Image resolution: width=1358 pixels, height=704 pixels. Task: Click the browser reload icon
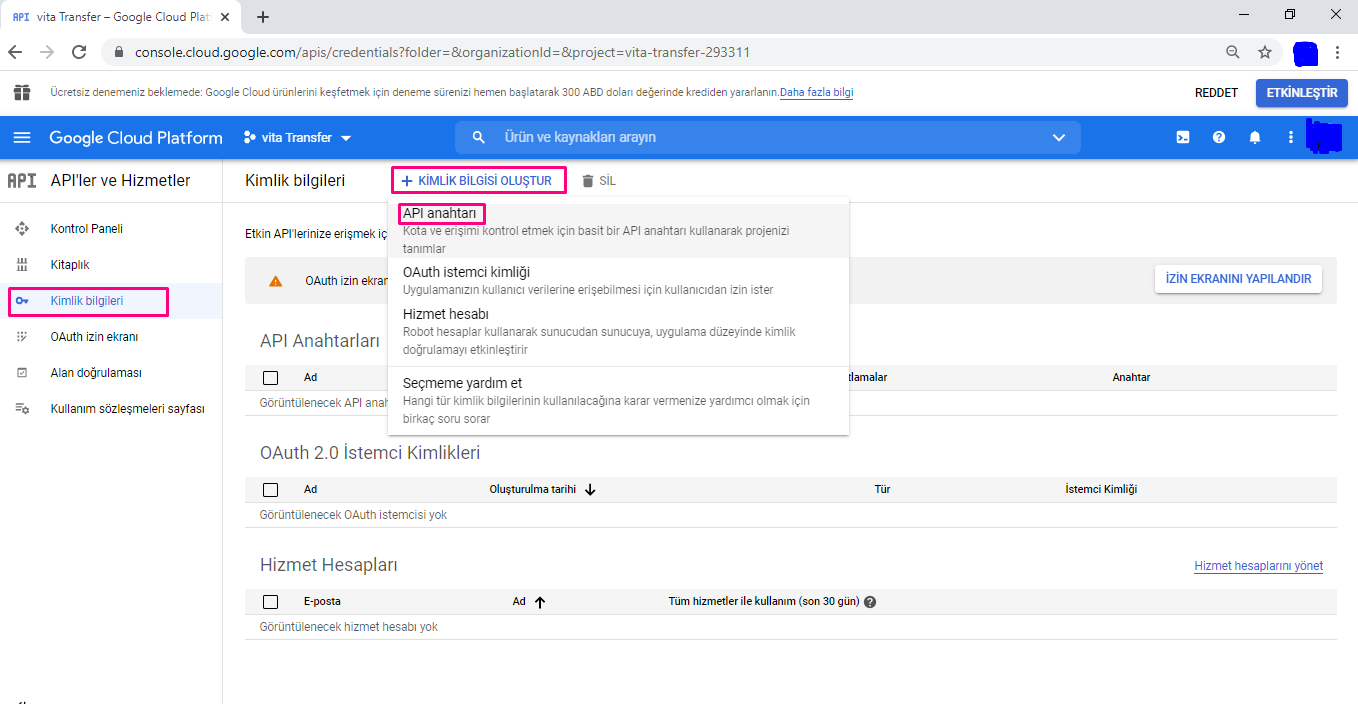(x=79, y=52)
